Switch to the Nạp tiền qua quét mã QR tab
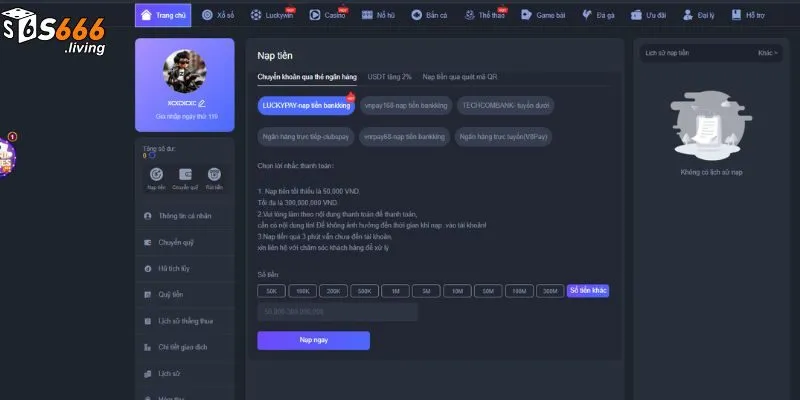Image resolution: width=800 pixels, height=400 pixels. pos(459,76)
